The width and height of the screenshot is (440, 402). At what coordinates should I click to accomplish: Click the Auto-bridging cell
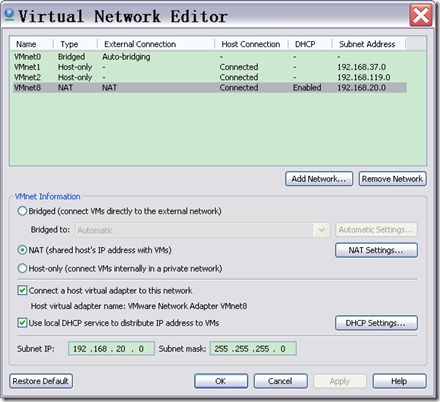[126, 57]
